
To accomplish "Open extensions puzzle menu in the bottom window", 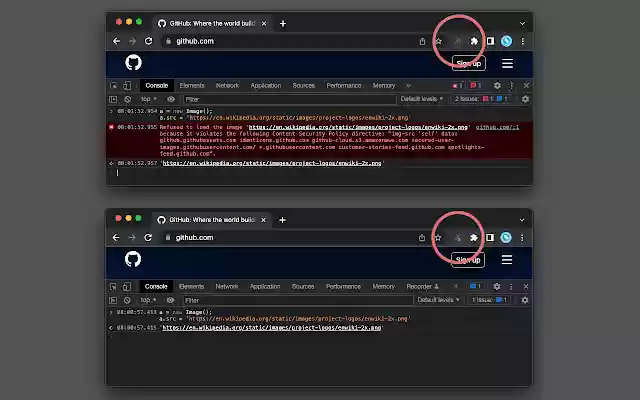I will [x=473, y=238].
